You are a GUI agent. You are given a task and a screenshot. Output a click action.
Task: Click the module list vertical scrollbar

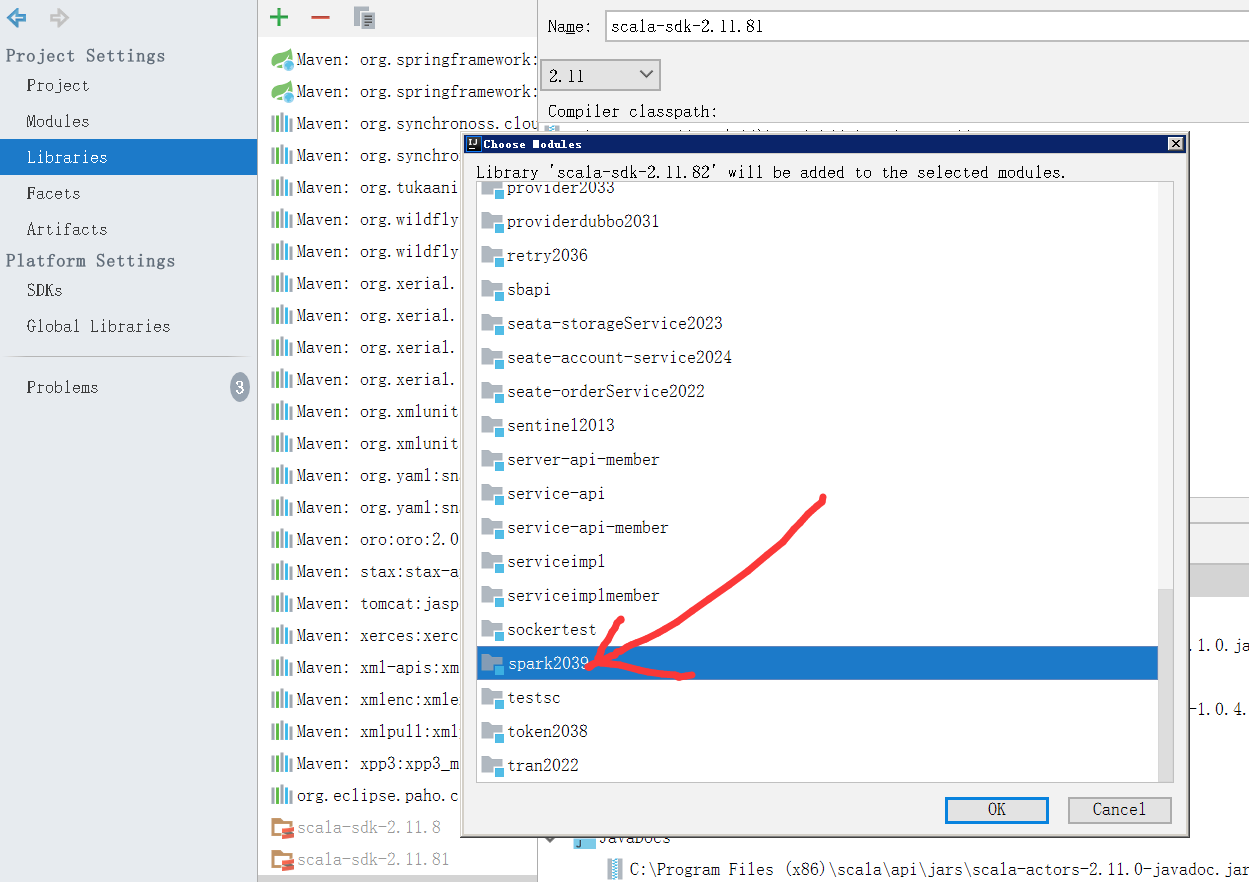(1166, 685)
